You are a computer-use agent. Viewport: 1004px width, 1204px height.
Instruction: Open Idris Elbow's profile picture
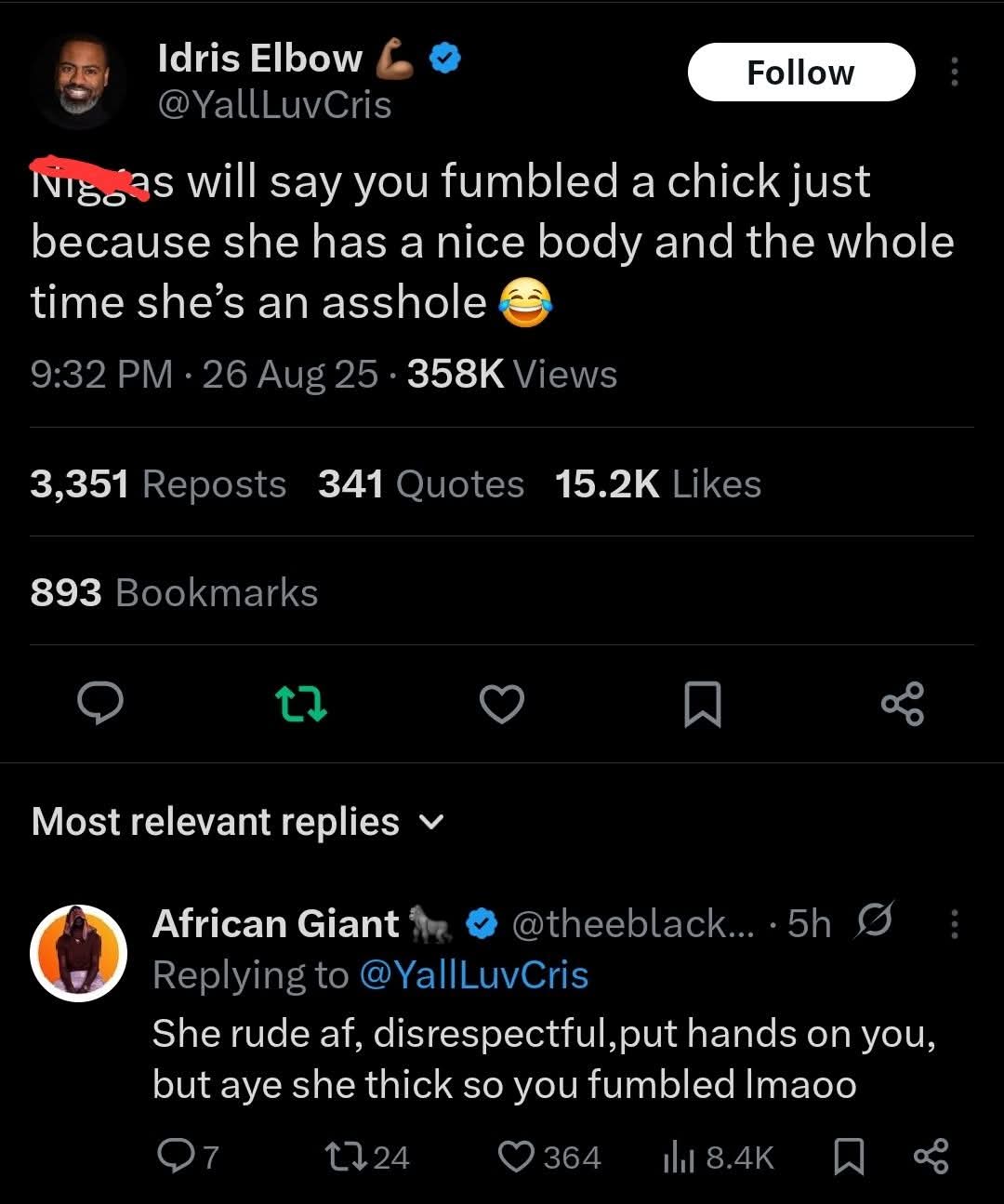click(x=78, y=83)
